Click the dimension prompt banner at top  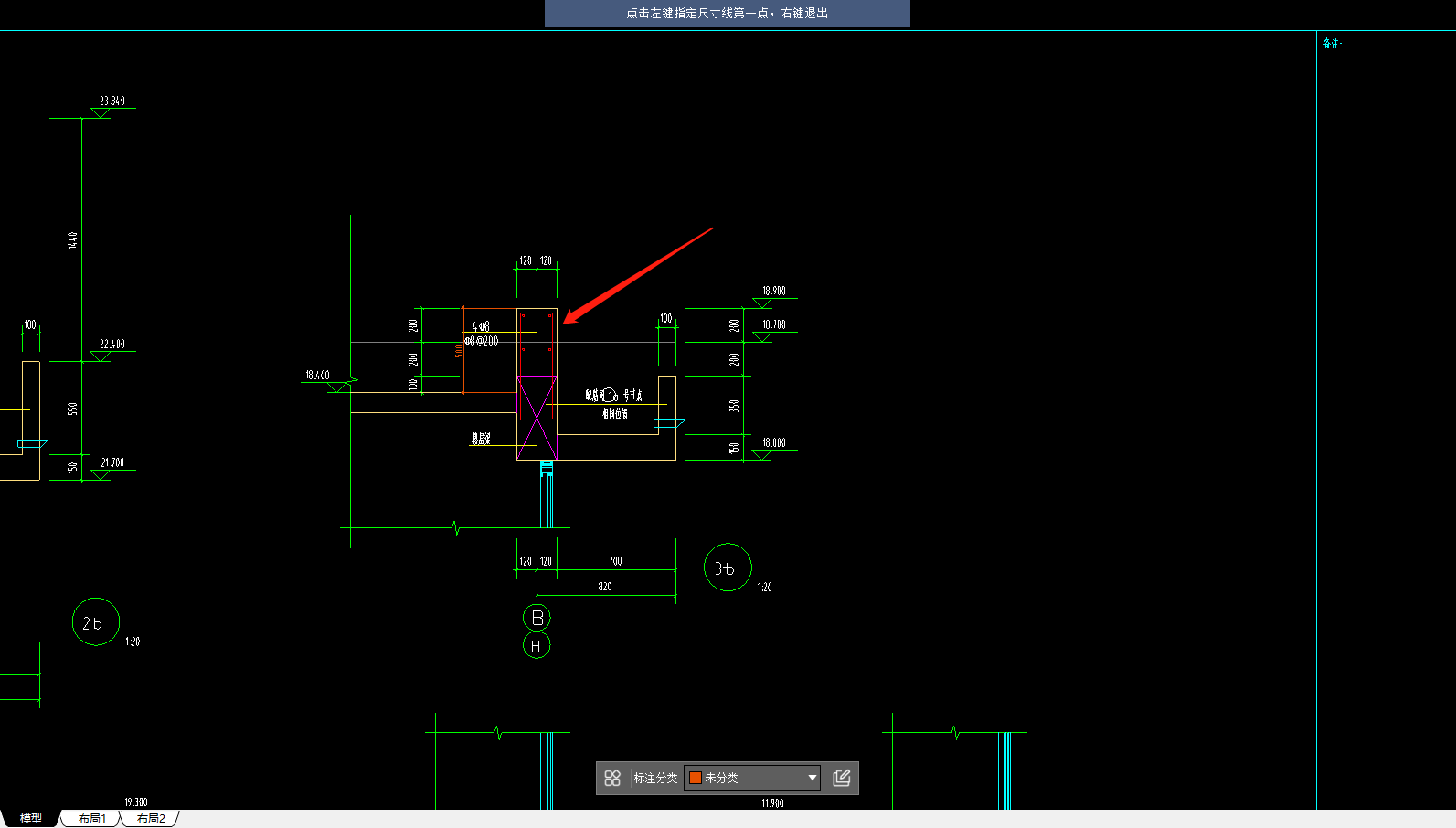point(728,14)
